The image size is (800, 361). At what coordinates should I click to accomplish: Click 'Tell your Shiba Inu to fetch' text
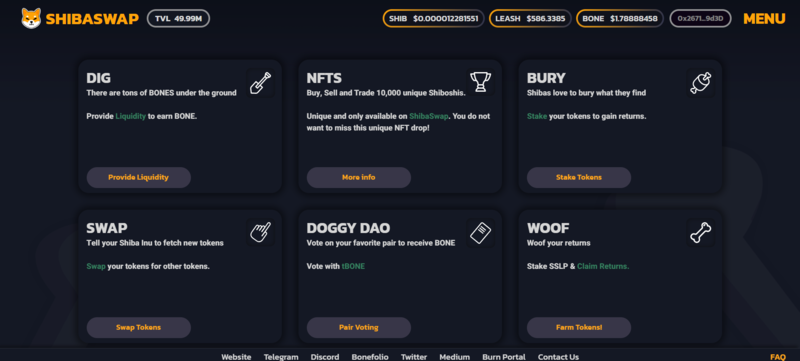coord(155,243)
